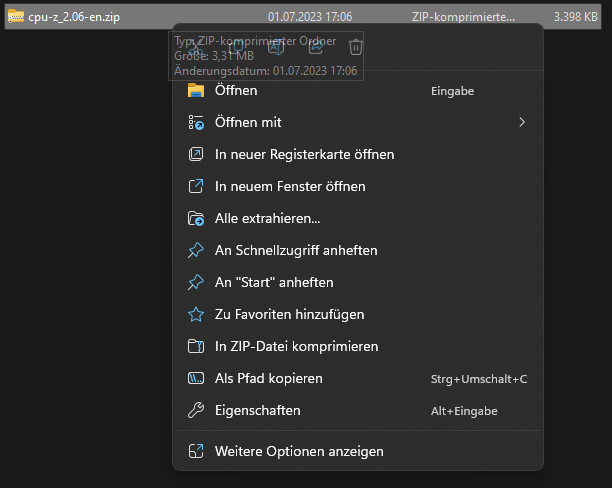Click the scissors cut icon in the context menu

pos(196,47)
